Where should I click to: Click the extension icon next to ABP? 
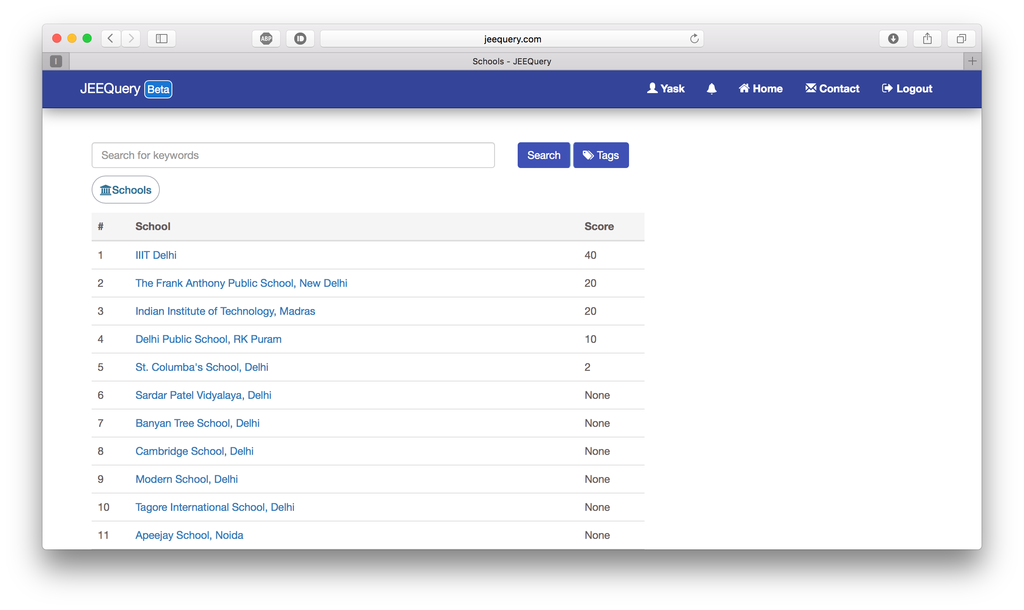[x=300, y=39]
